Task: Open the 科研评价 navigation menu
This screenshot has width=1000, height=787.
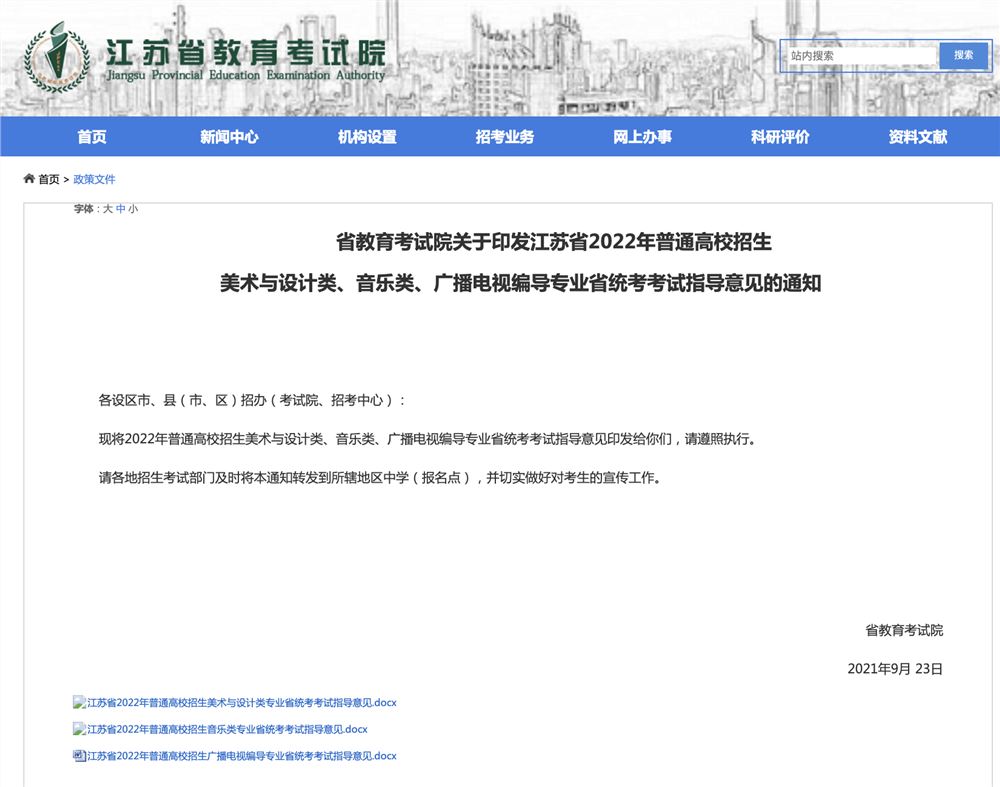Action: tap(780, 136)
